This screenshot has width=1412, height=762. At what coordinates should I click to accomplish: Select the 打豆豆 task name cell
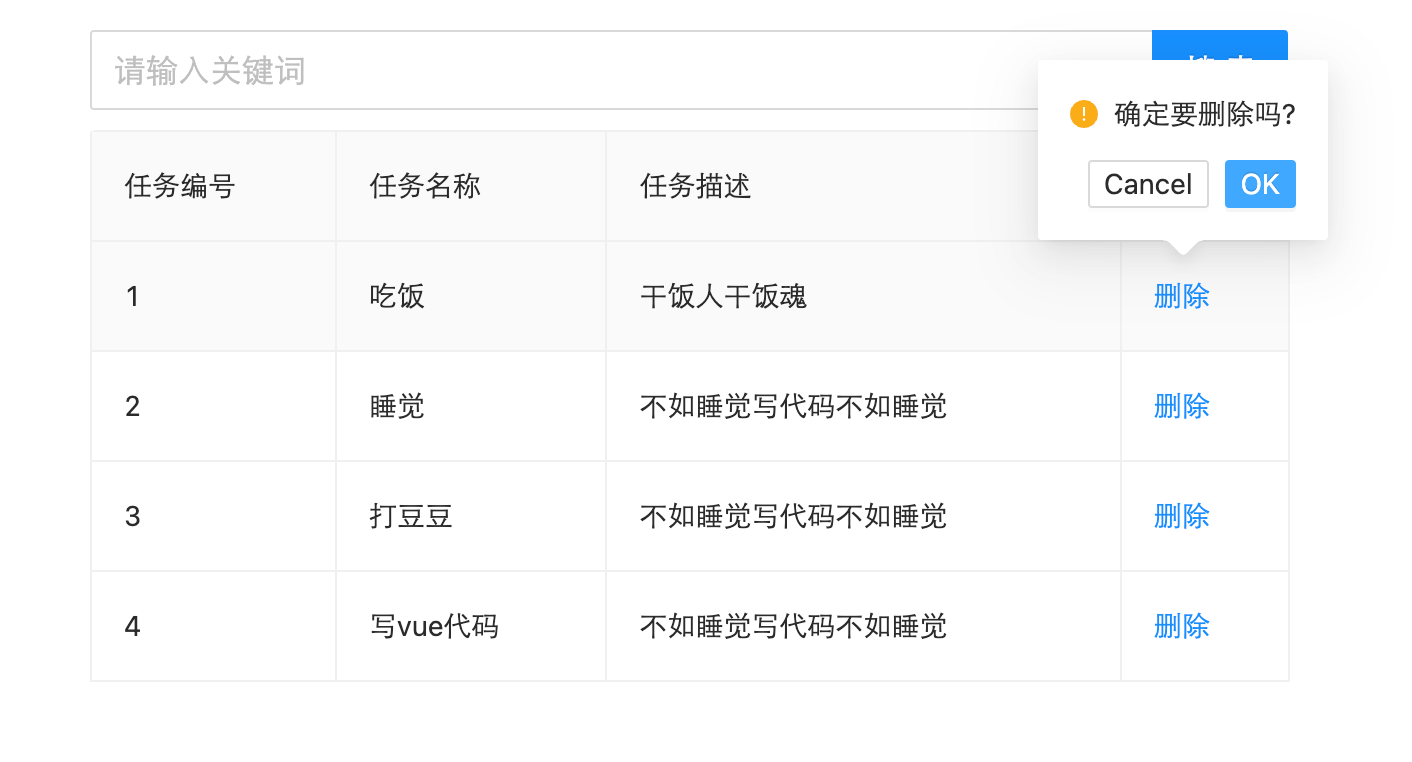pyautogui.click(x=471, y=516)
